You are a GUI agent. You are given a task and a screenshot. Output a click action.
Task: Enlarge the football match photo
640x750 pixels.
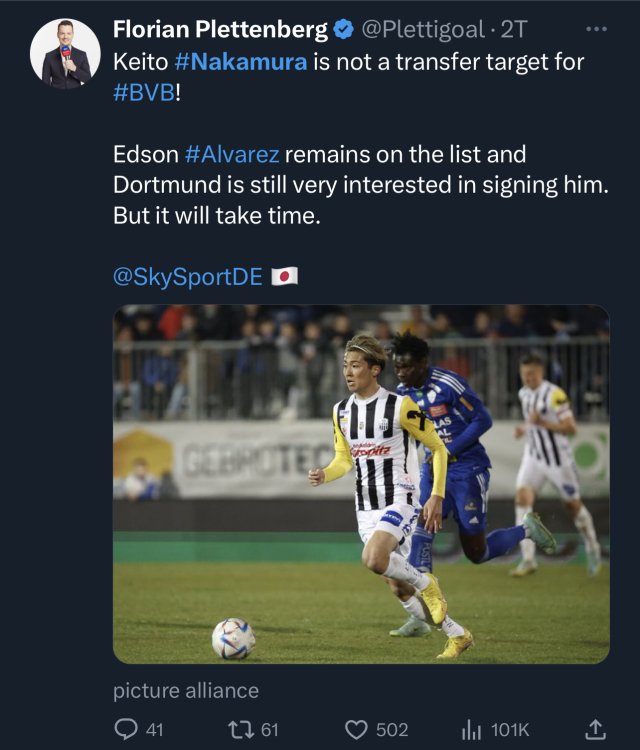[361, 484]
